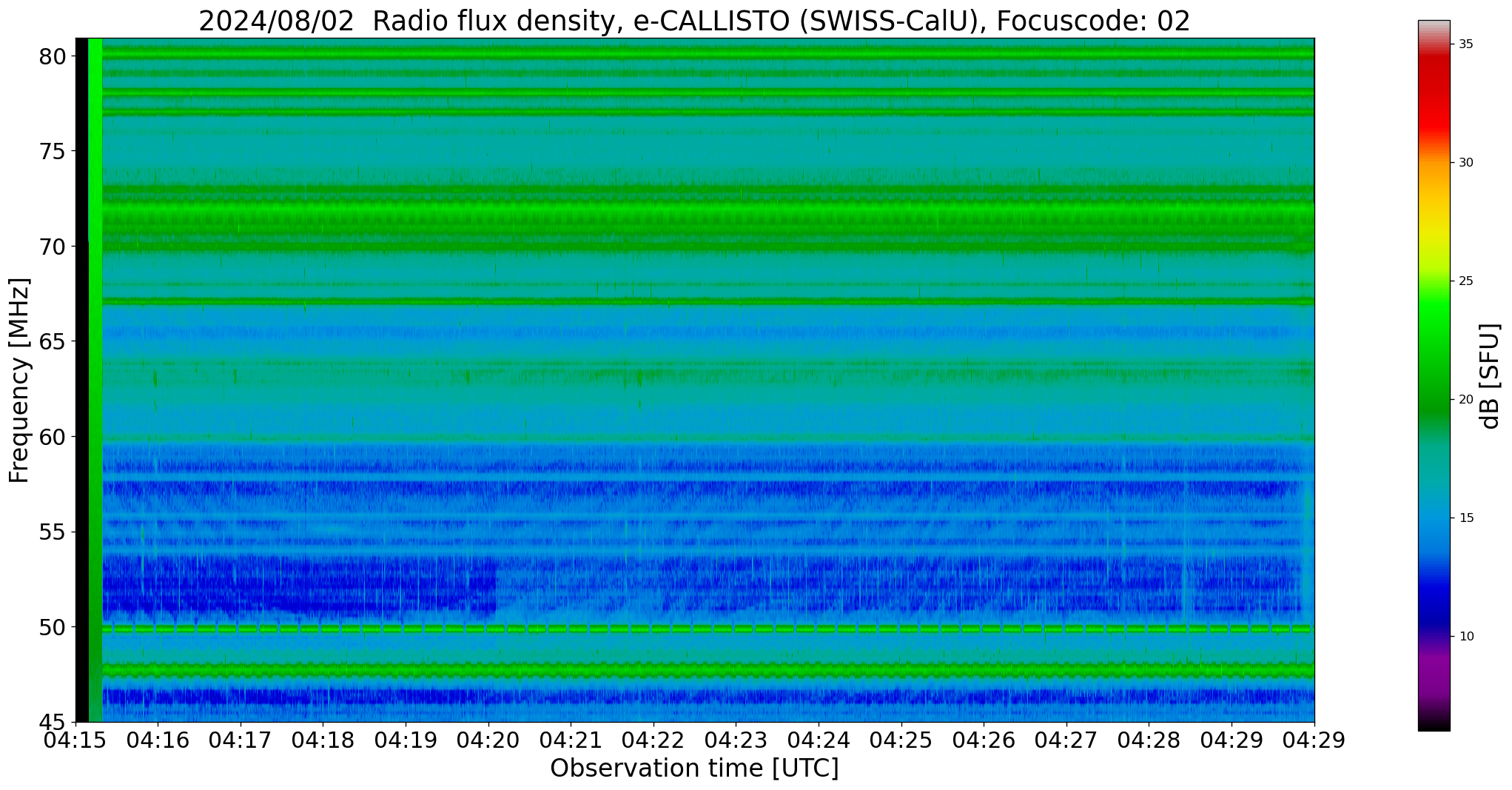Viewport: 1512px width, 790px height.
Task: Click the 04:26 time tick label
Action: 984,740
